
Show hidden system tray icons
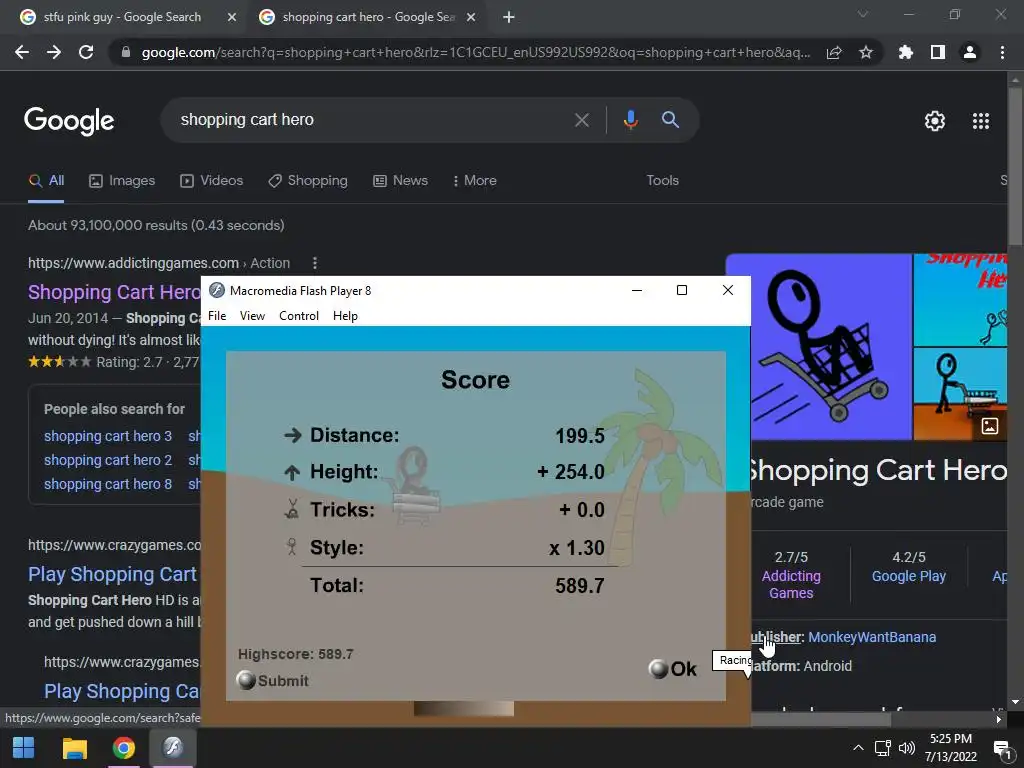click(858, 748)
